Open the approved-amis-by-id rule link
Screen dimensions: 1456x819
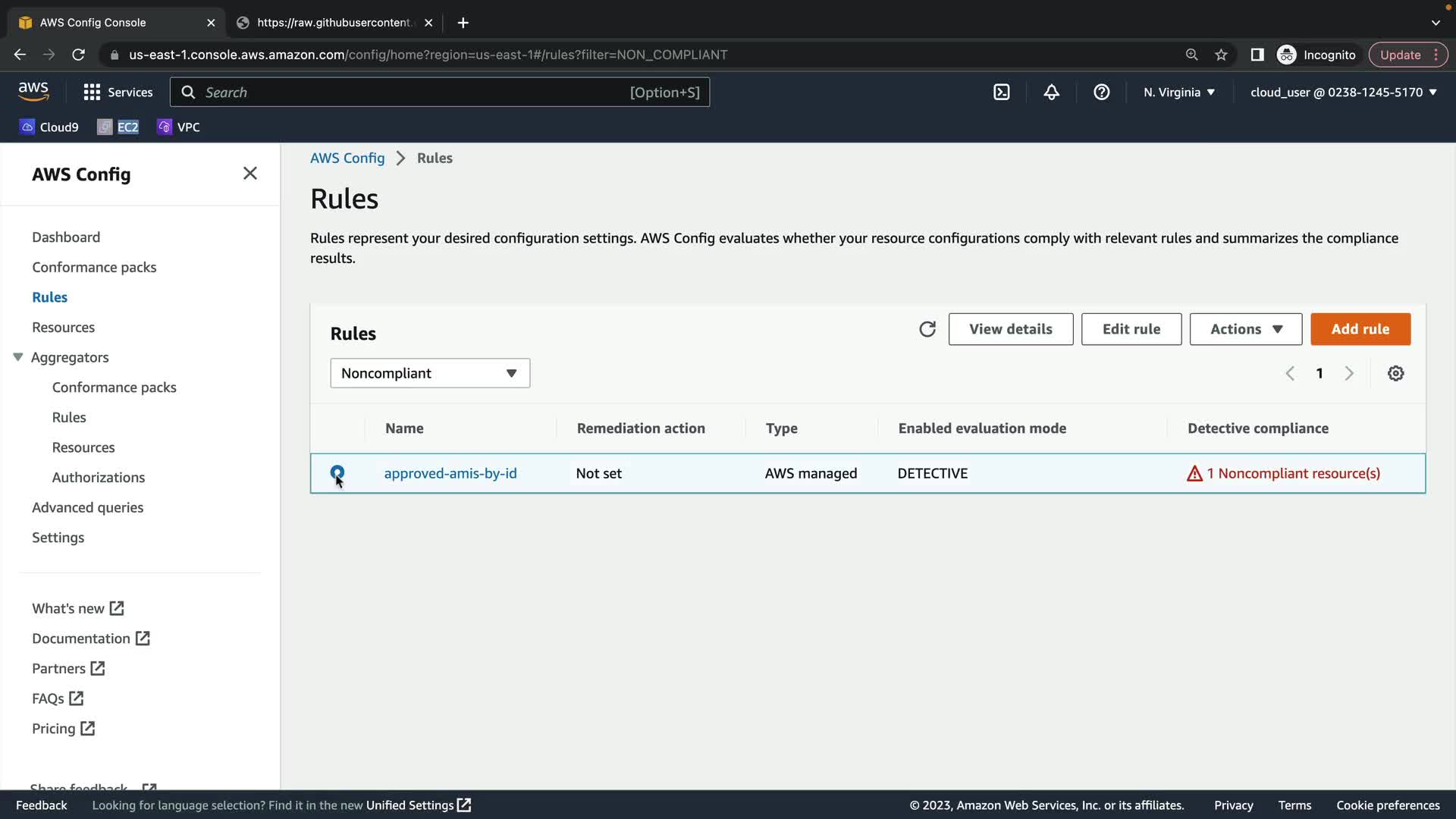pos(450,473)
